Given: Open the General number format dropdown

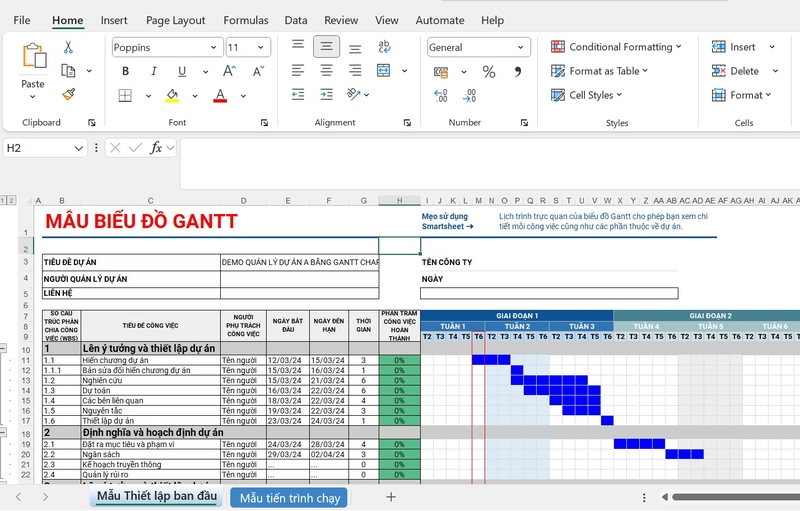Looking at the screenshot, I should click(520, 47).
